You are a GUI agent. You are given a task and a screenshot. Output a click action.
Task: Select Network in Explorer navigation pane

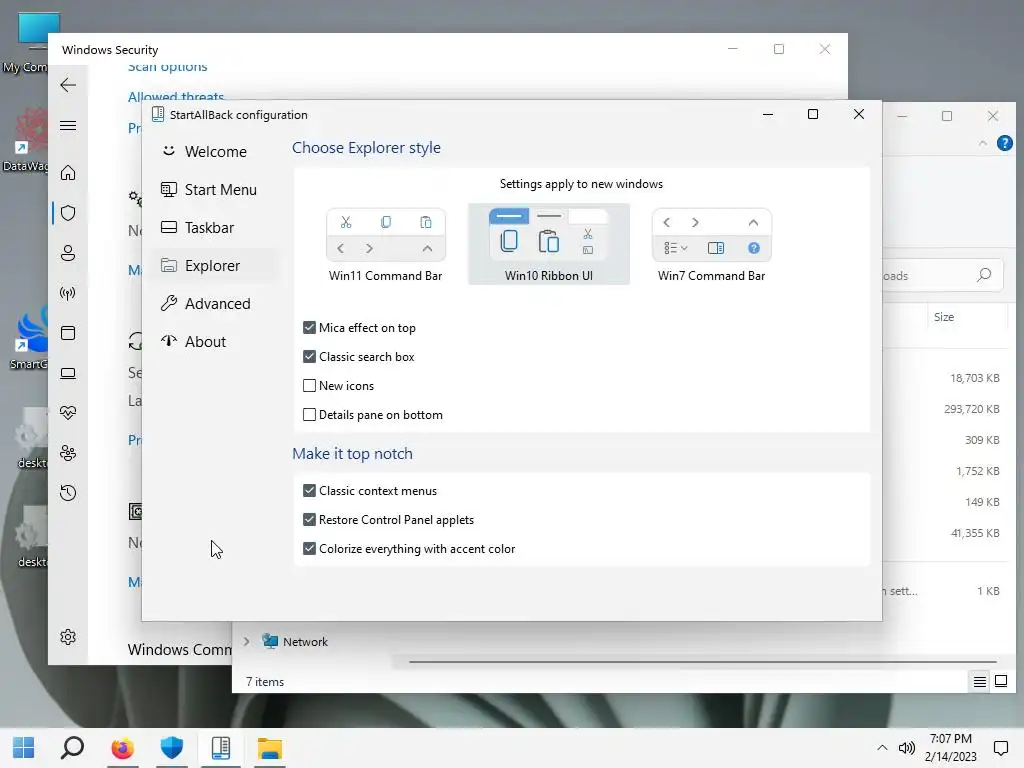[305, 641]
